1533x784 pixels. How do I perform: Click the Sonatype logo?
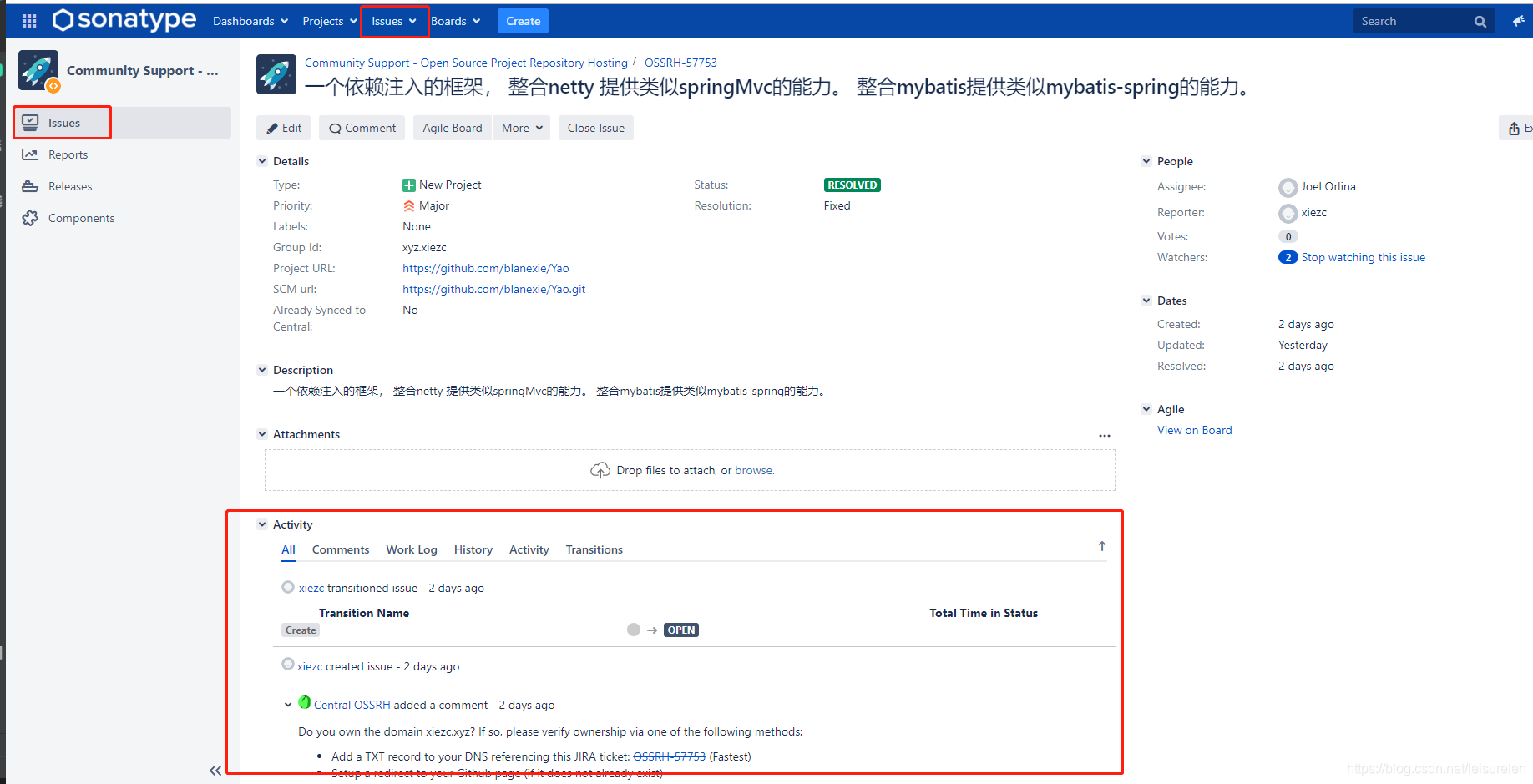tap(124, 20)
